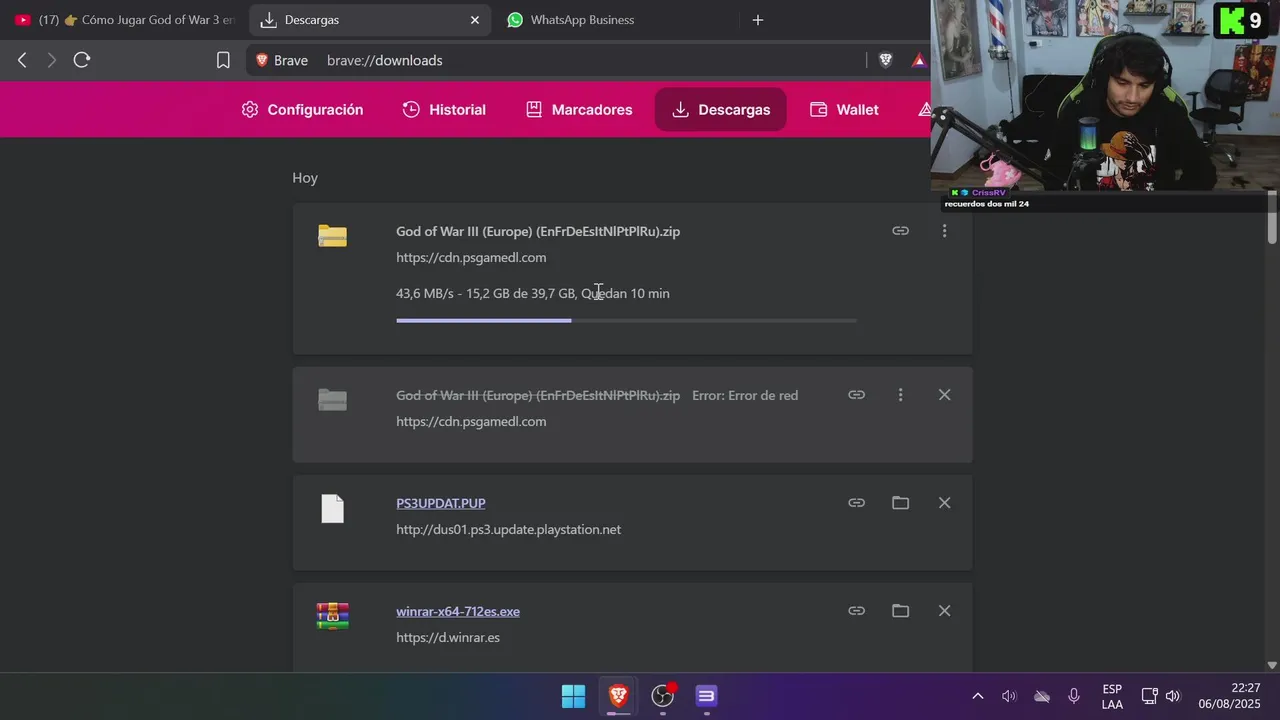Go back with browser back arrow
1280x720 pixels.
[x=22, y=60]
